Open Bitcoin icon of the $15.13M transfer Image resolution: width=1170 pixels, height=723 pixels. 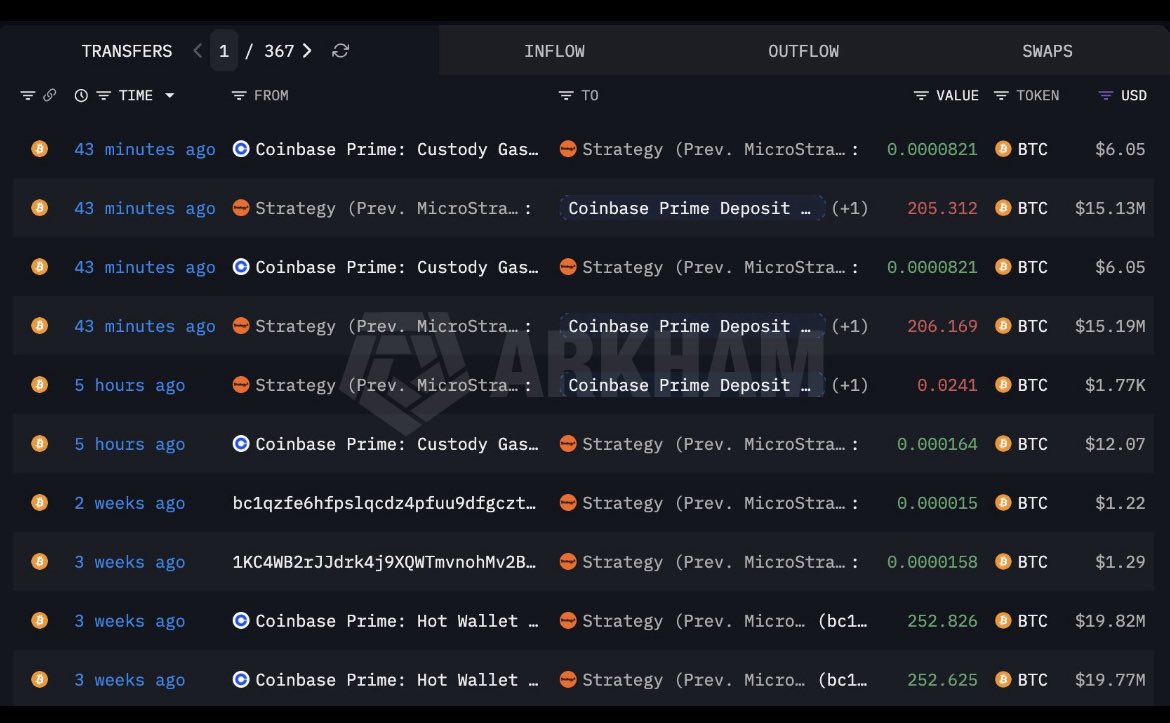click(x=40, y=207)
